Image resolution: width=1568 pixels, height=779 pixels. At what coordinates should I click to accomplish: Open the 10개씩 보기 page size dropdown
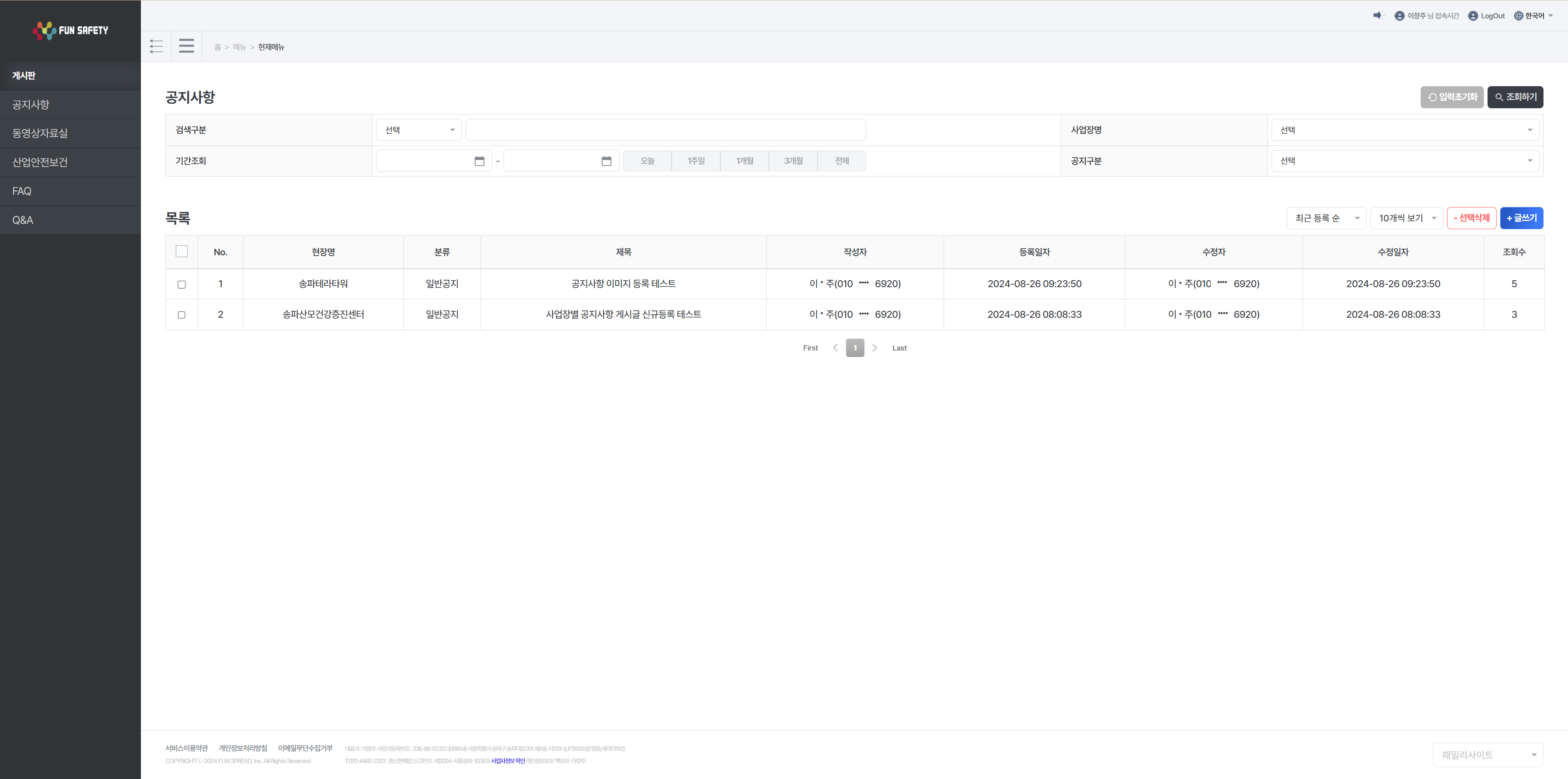[1407, 218]
